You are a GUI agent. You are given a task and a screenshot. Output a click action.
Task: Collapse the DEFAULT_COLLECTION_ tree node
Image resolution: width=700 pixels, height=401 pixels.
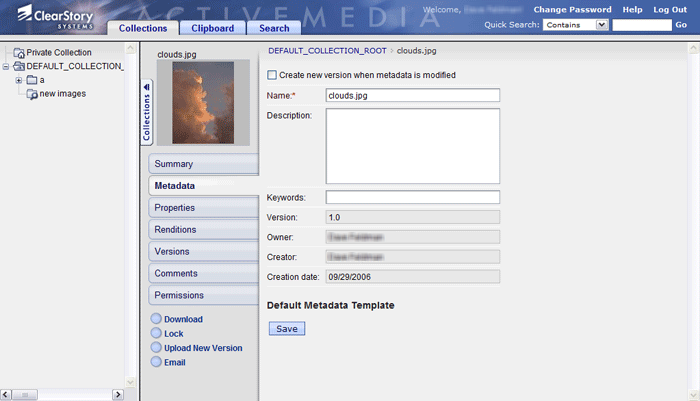(x=6, y=67)
